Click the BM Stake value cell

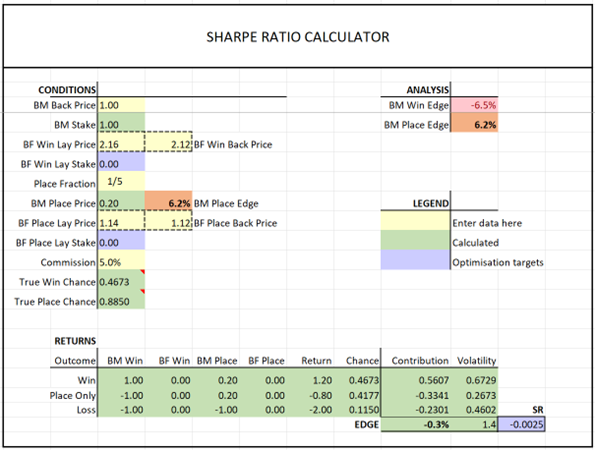click(x=121, y=125)
